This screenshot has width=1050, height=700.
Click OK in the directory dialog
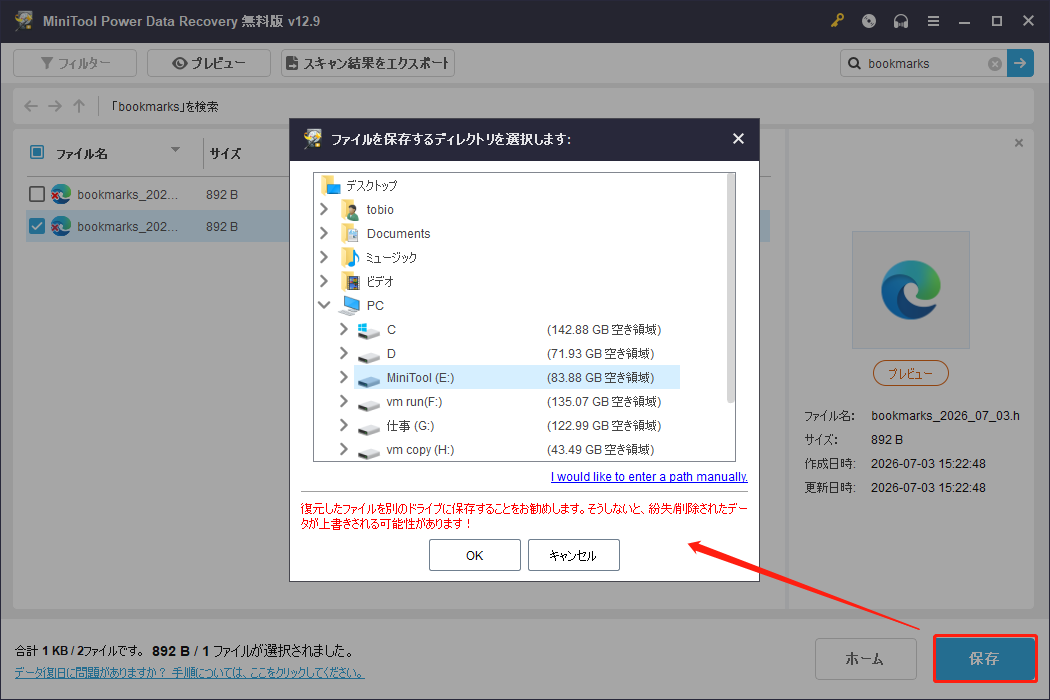click(x=475, y=555)
